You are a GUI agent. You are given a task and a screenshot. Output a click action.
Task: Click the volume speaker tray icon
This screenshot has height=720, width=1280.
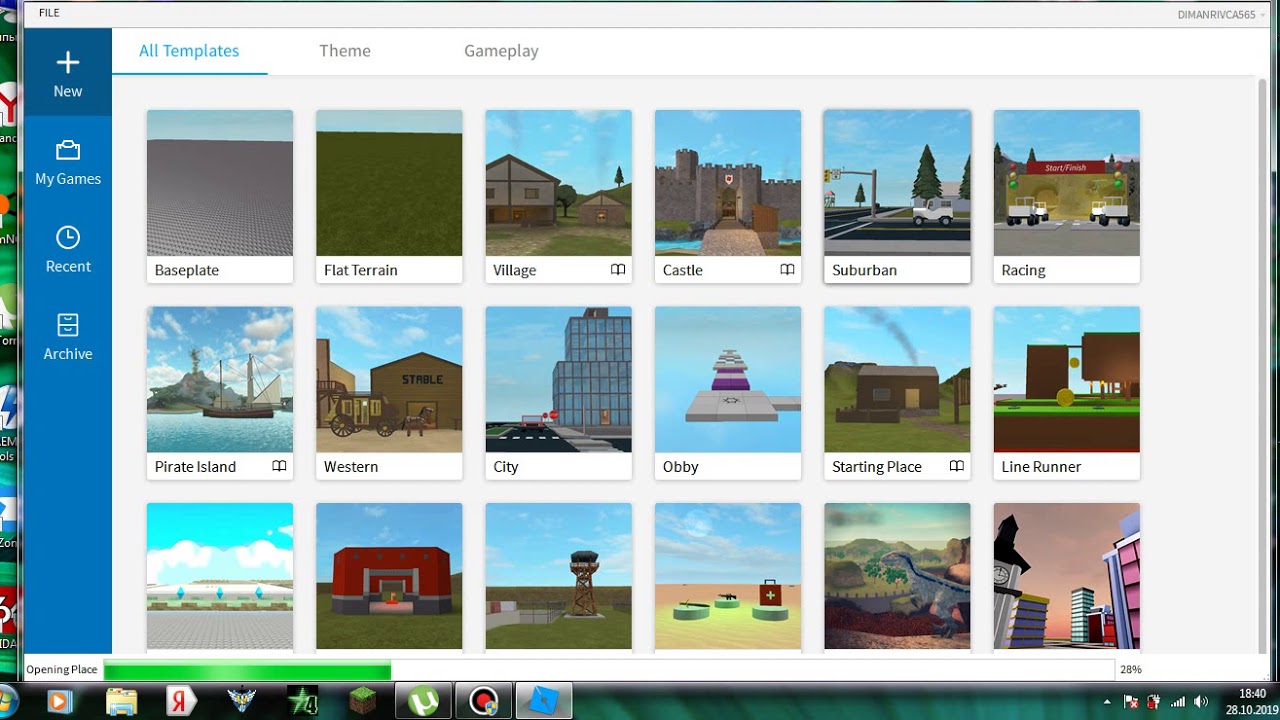point(1201,702)
